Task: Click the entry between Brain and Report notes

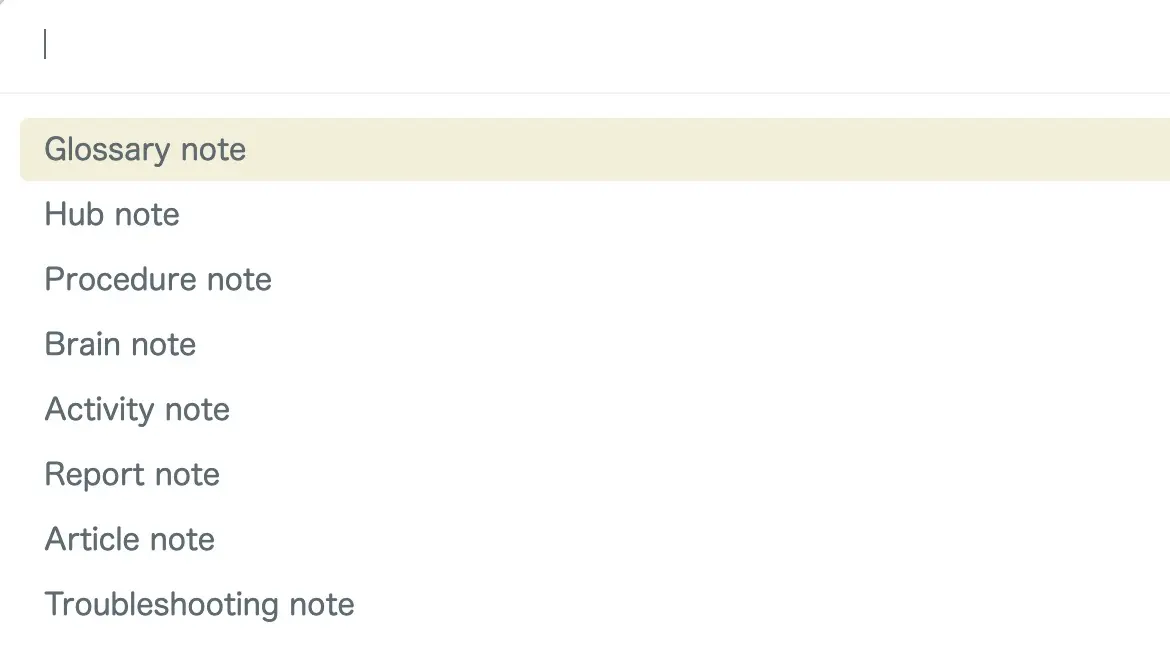Action: [137, 410]
